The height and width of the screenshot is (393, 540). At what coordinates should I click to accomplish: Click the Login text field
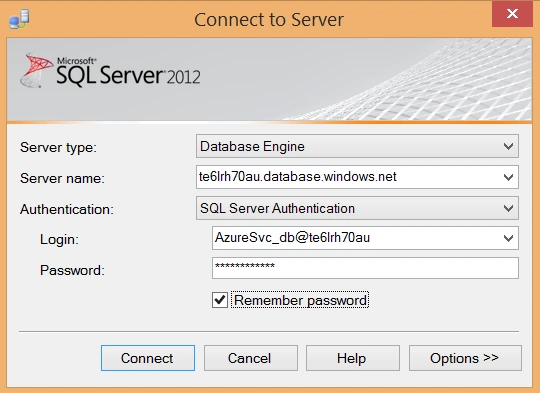(x=355, y=238)
